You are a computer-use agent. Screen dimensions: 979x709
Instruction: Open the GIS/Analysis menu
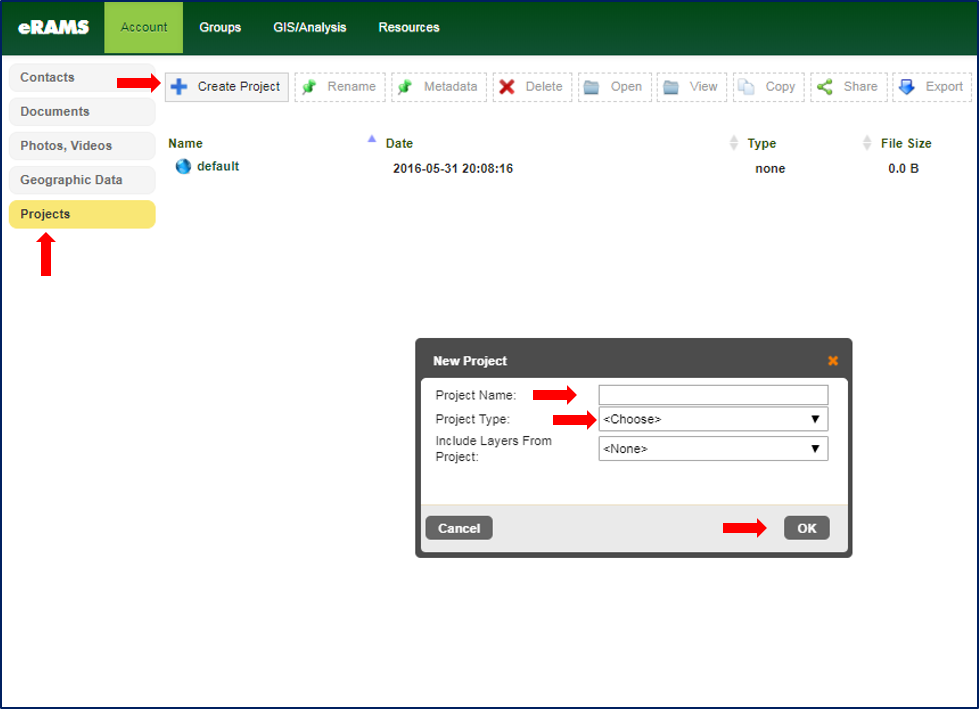[309, 28]
